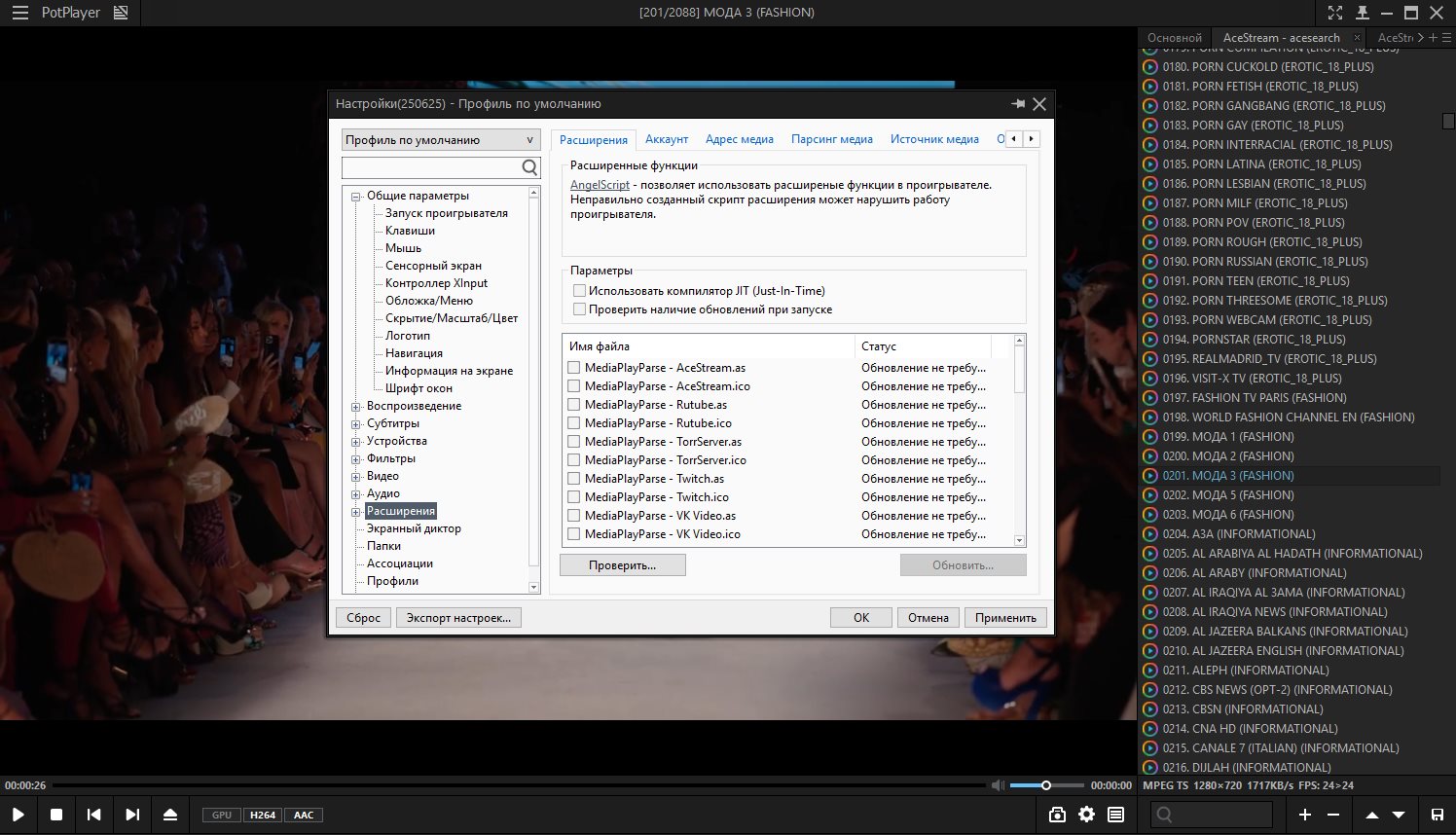The width and height of the screenshot is (1456, 835).
Task: Save the playlist with the floppy disk icon
Action: 1437,815
